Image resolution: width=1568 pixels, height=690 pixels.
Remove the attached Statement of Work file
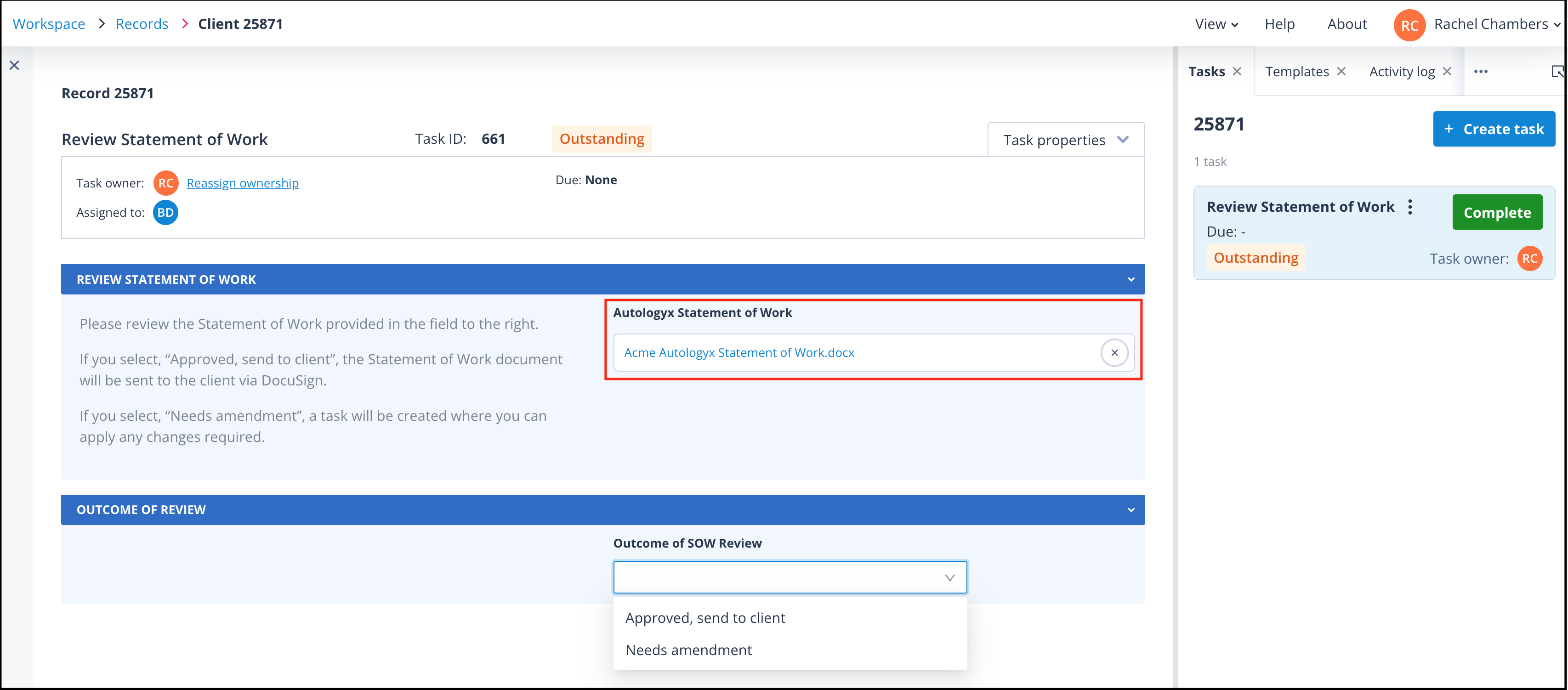[x=1114, y=353]
